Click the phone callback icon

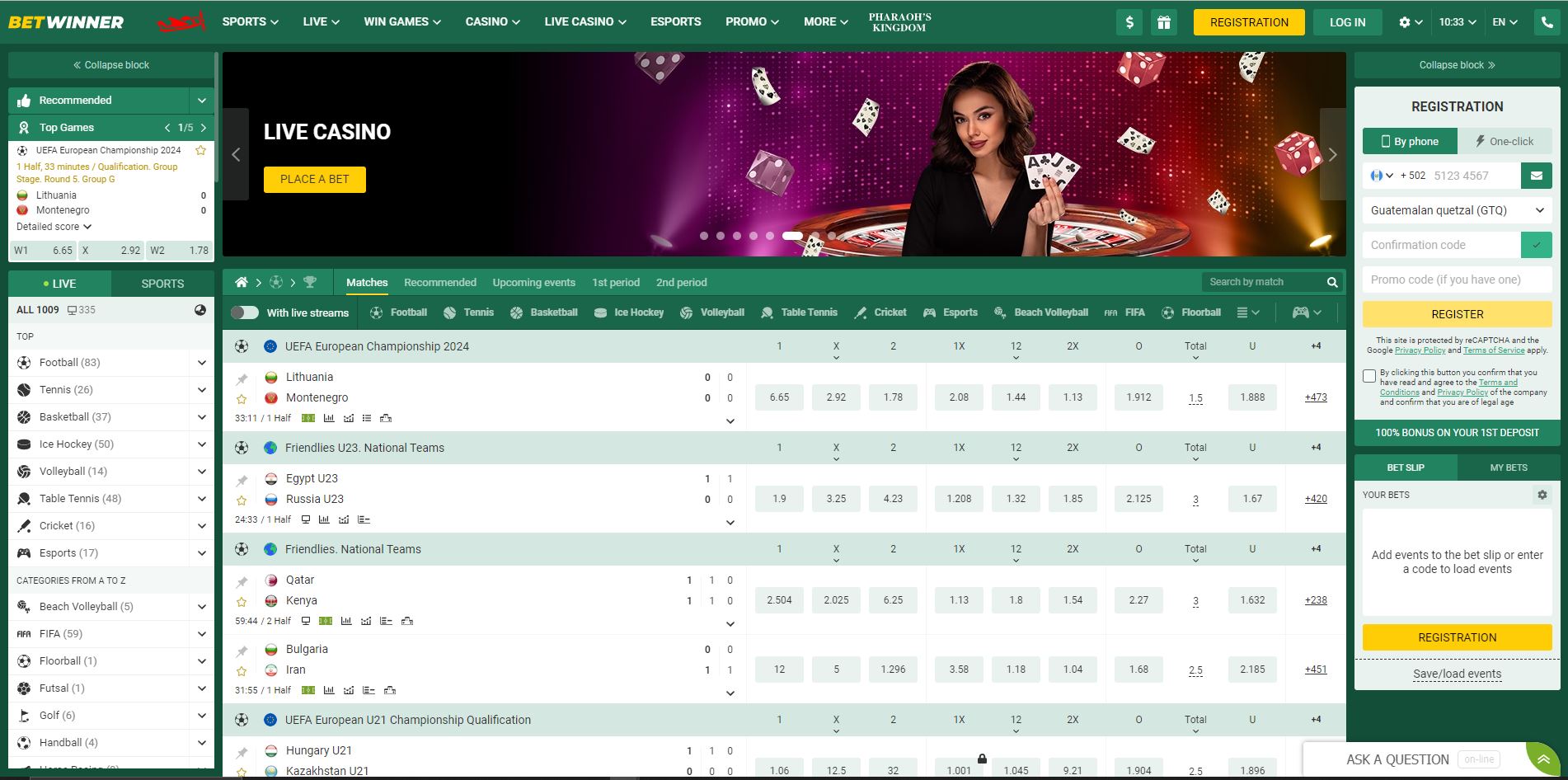(1547, 22)
